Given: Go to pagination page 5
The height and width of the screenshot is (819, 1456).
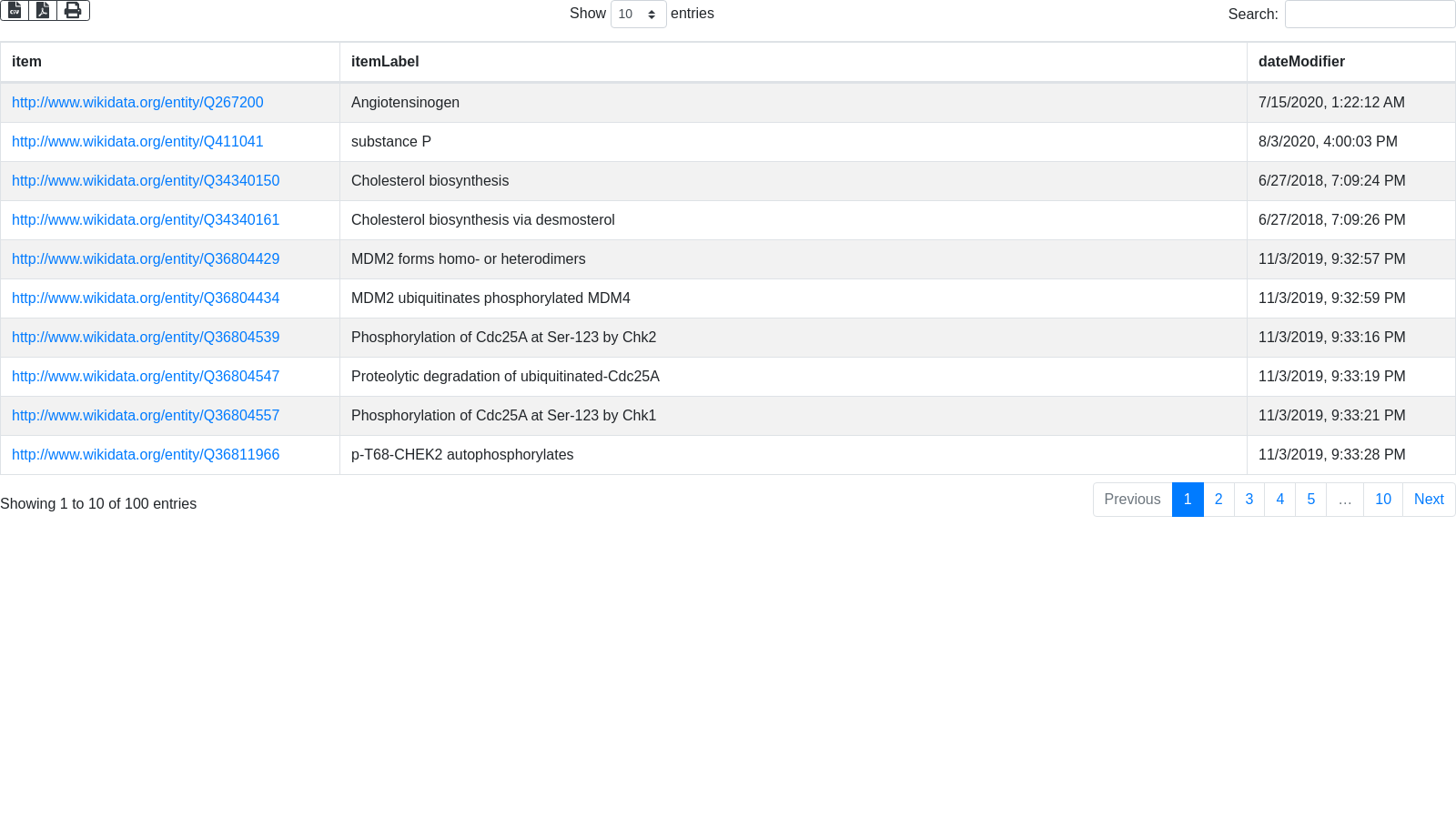Looking at the screenshot, I should point(1311,500).
